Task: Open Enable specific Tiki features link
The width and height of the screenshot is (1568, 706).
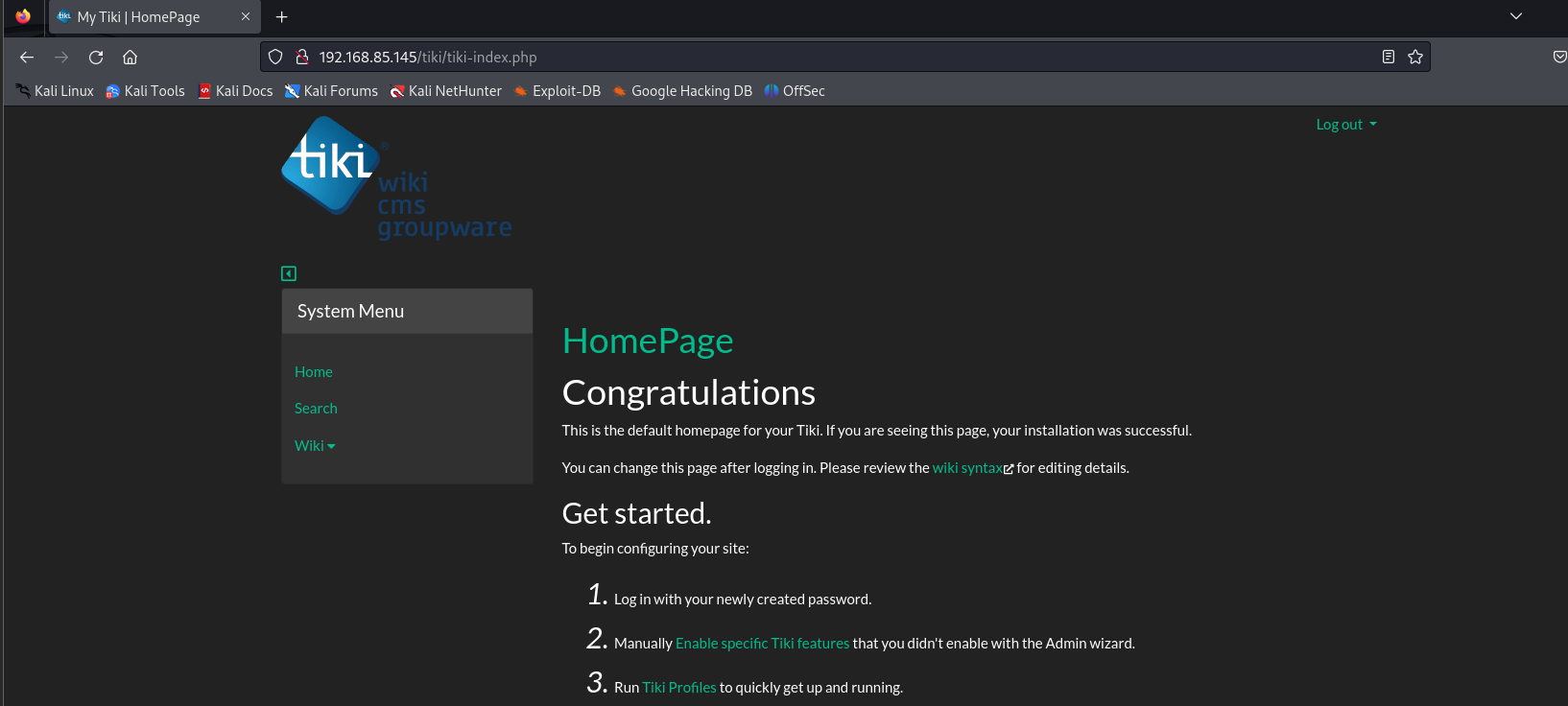Action: (x=762, y=644)
